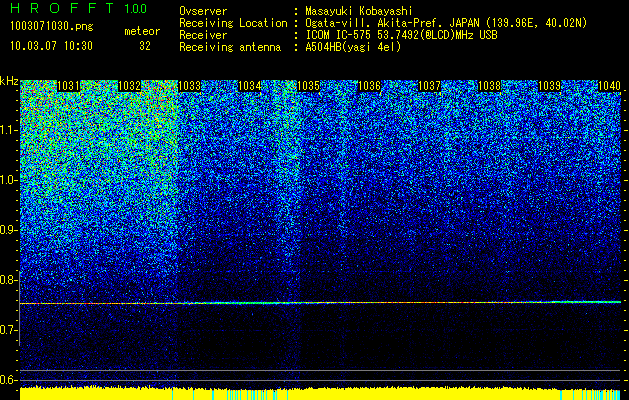Screen dimensions: 629x400
Task: Click the ICOM IC-575 53.7492 MHz receiver text
Action: coord(401,35)
